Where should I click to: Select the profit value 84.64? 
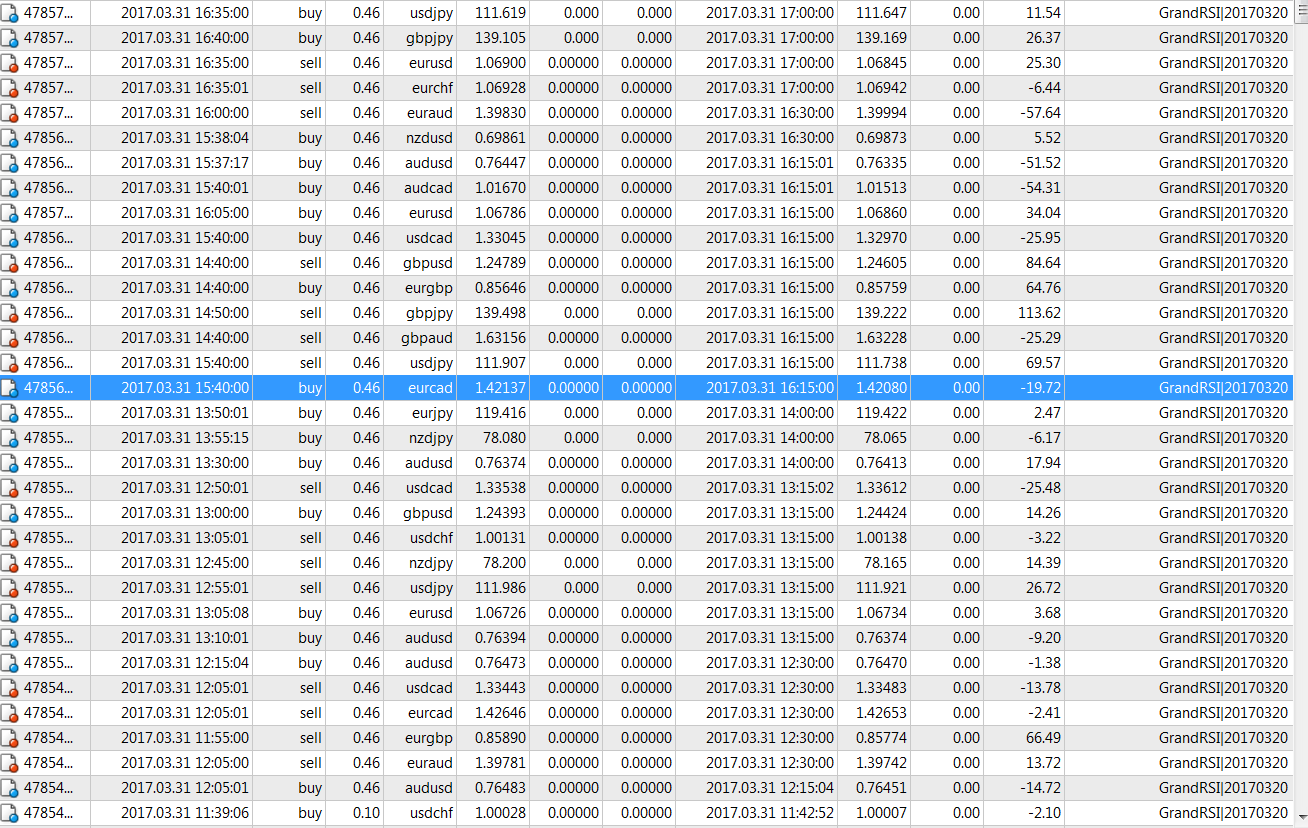point(1044,263)
